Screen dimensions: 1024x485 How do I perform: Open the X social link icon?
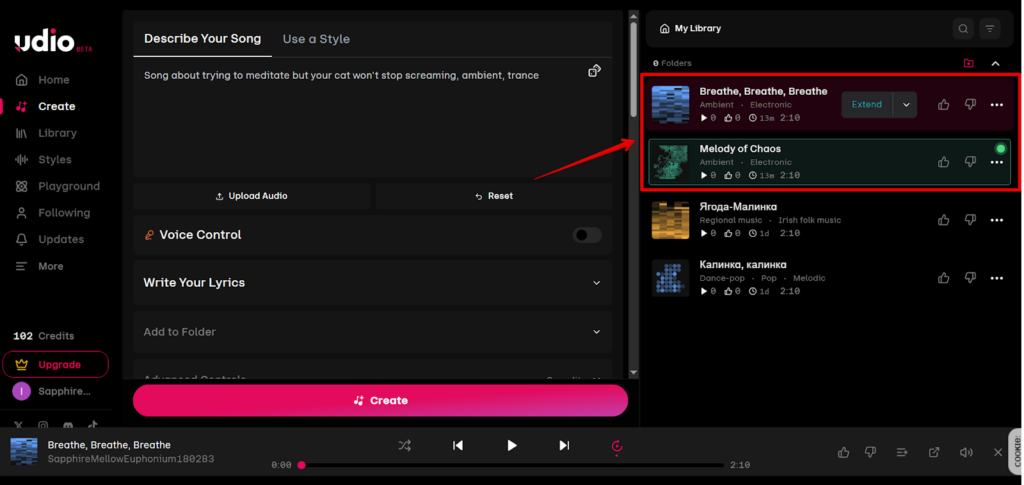coord(18,426)
